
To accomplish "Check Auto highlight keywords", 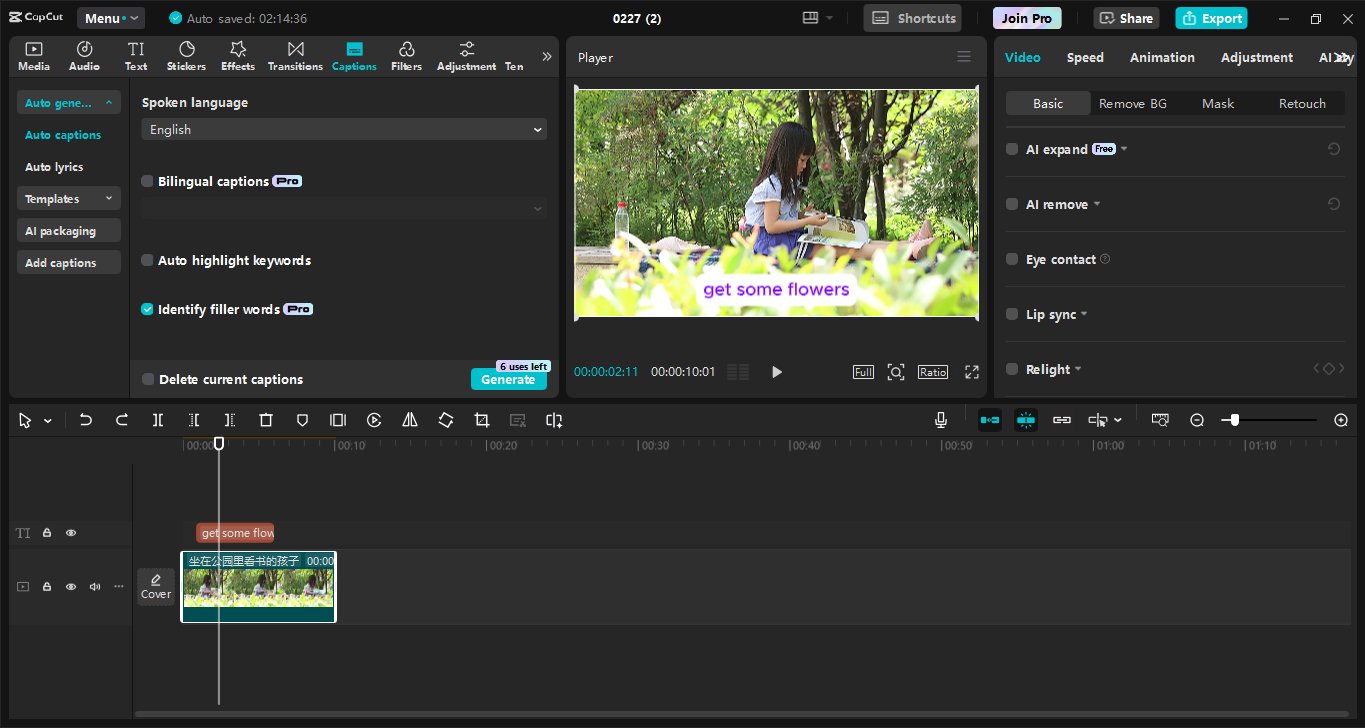I will click(147, 260).
